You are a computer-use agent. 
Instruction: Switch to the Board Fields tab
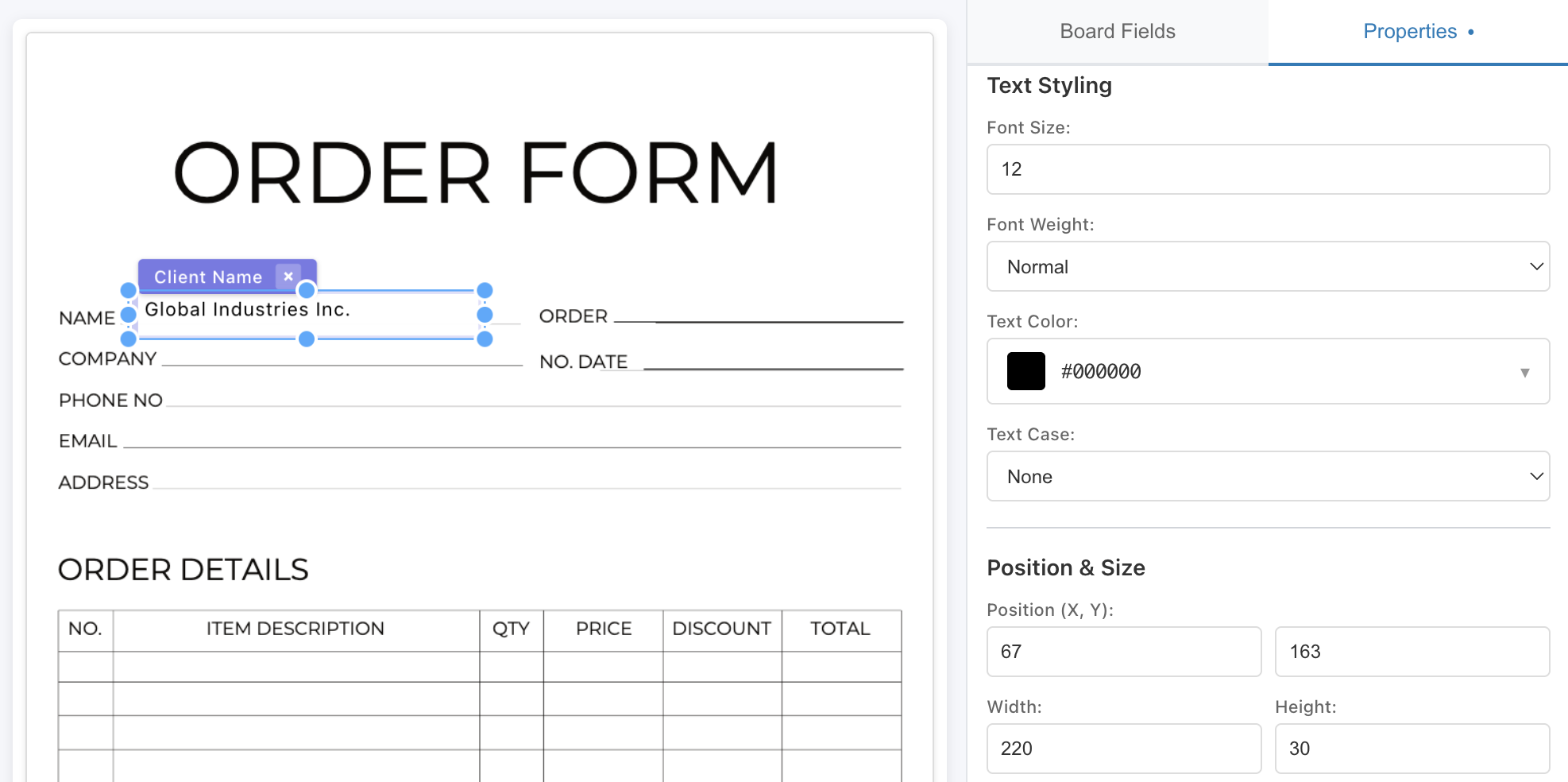[1116, 31]
